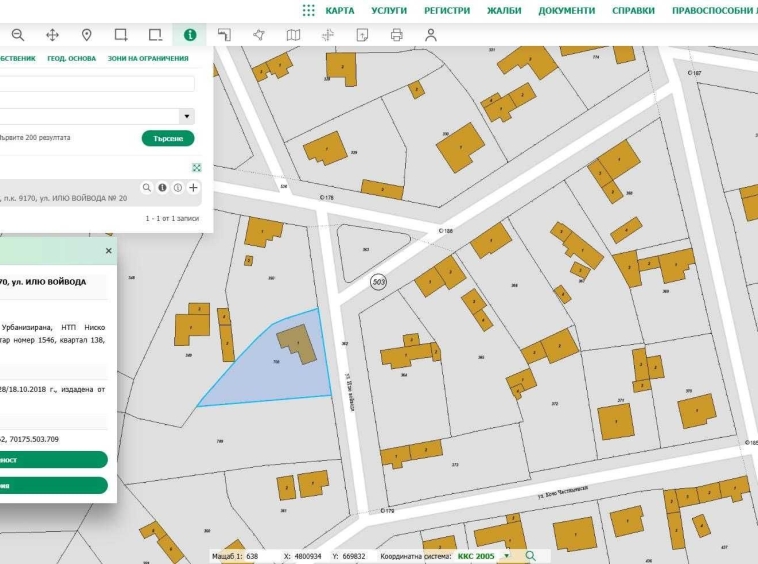Click the apps grid icon beside КАРТА
The image size is (758, 564).
click(x=307, y=10)
